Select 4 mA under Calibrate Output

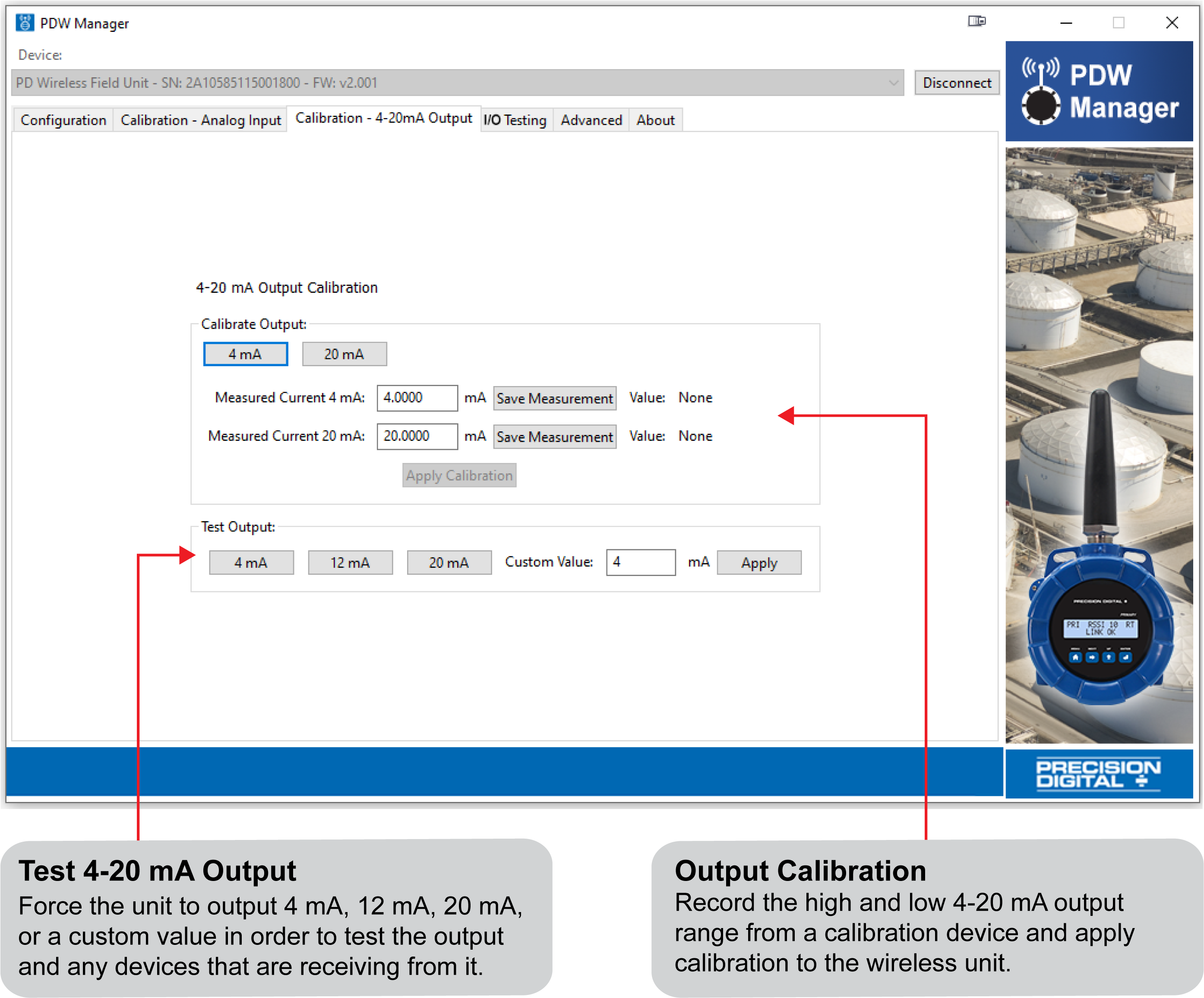click(x=245, y=354)
